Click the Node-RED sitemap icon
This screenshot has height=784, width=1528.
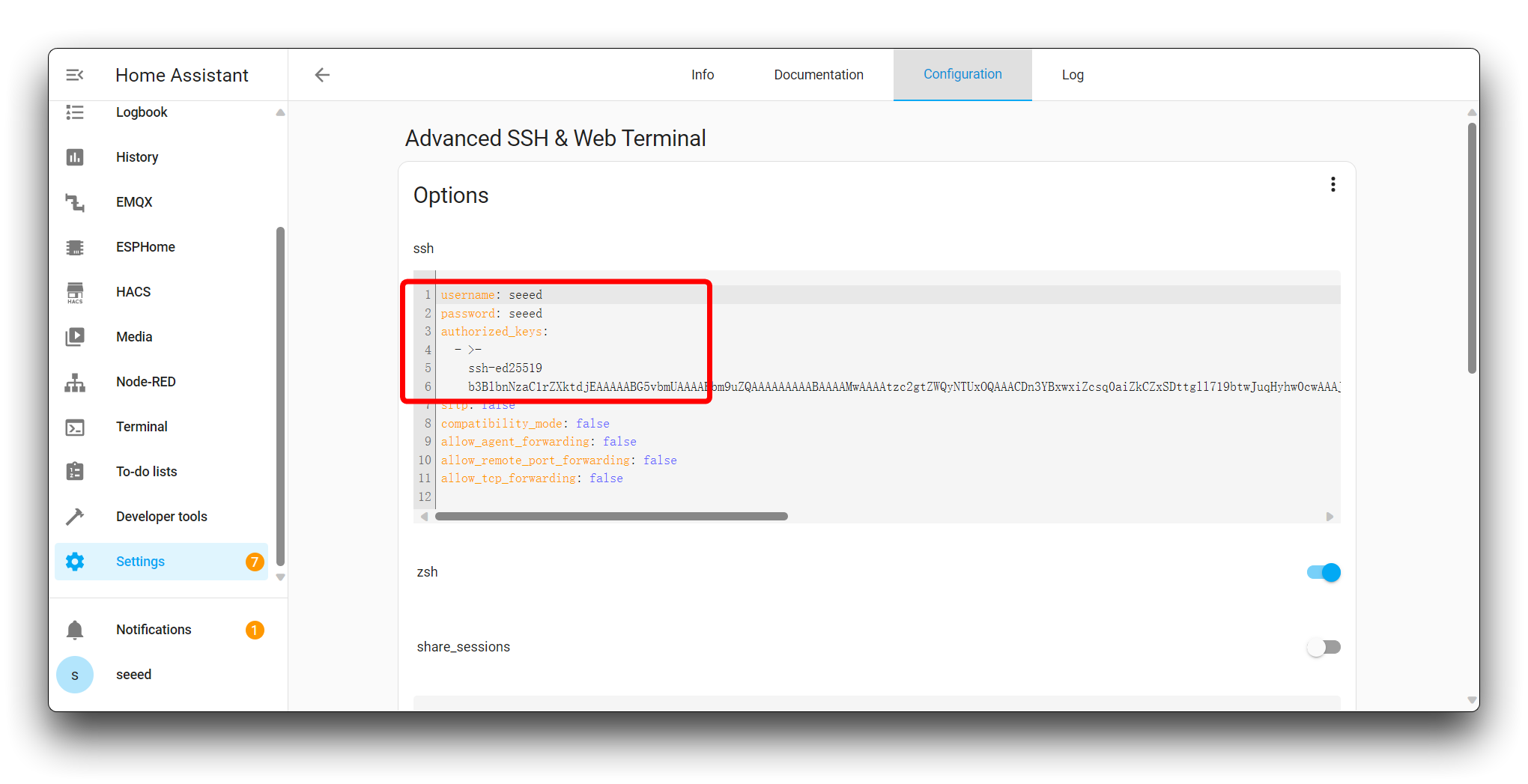click(75, 382)
